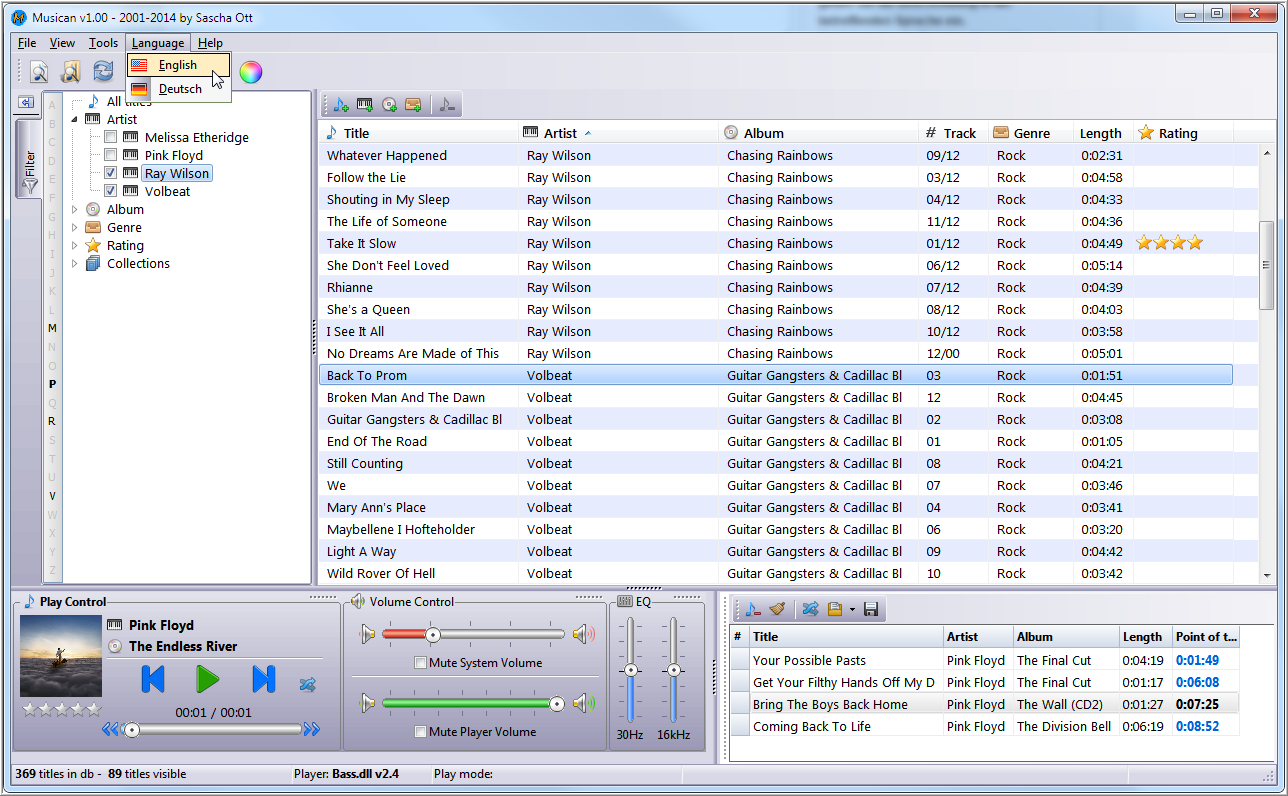Check the Melissa Etheridge artist checkbox
The width and height of the screenshot is (1288, 796).
click(111, 137)
